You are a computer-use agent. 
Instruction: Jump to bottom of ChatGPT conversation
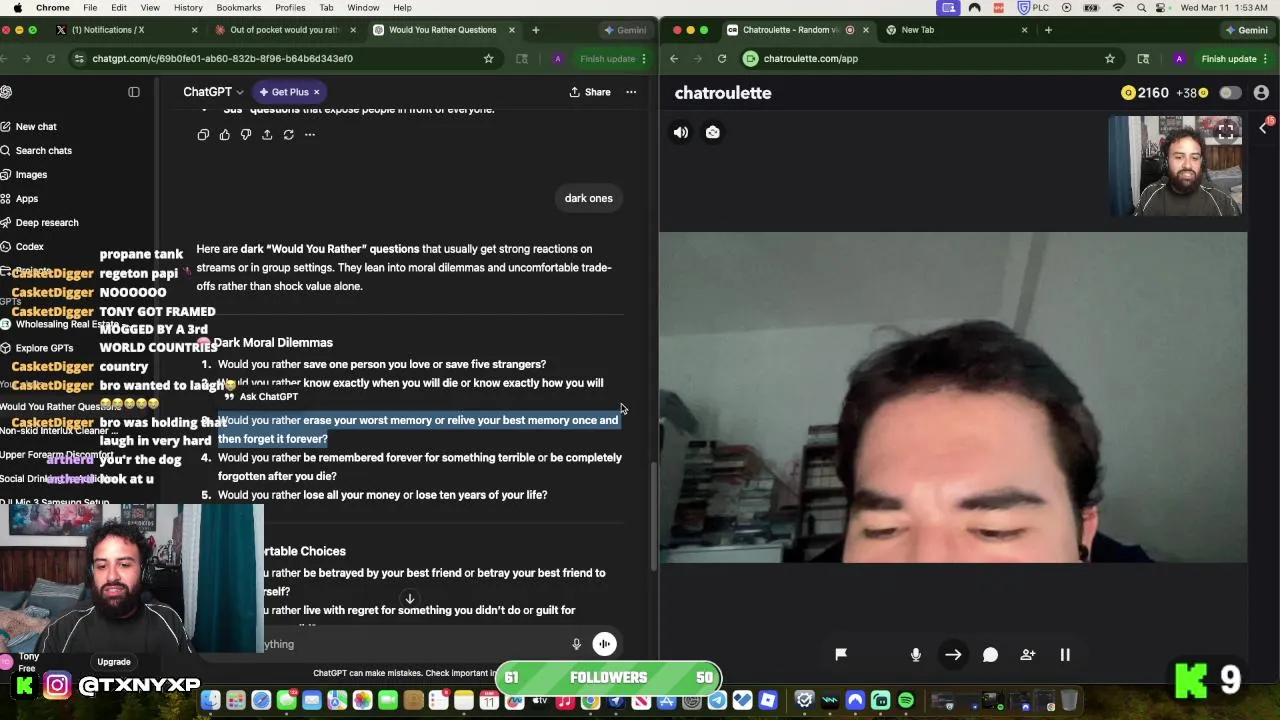(x=409, y=598)
